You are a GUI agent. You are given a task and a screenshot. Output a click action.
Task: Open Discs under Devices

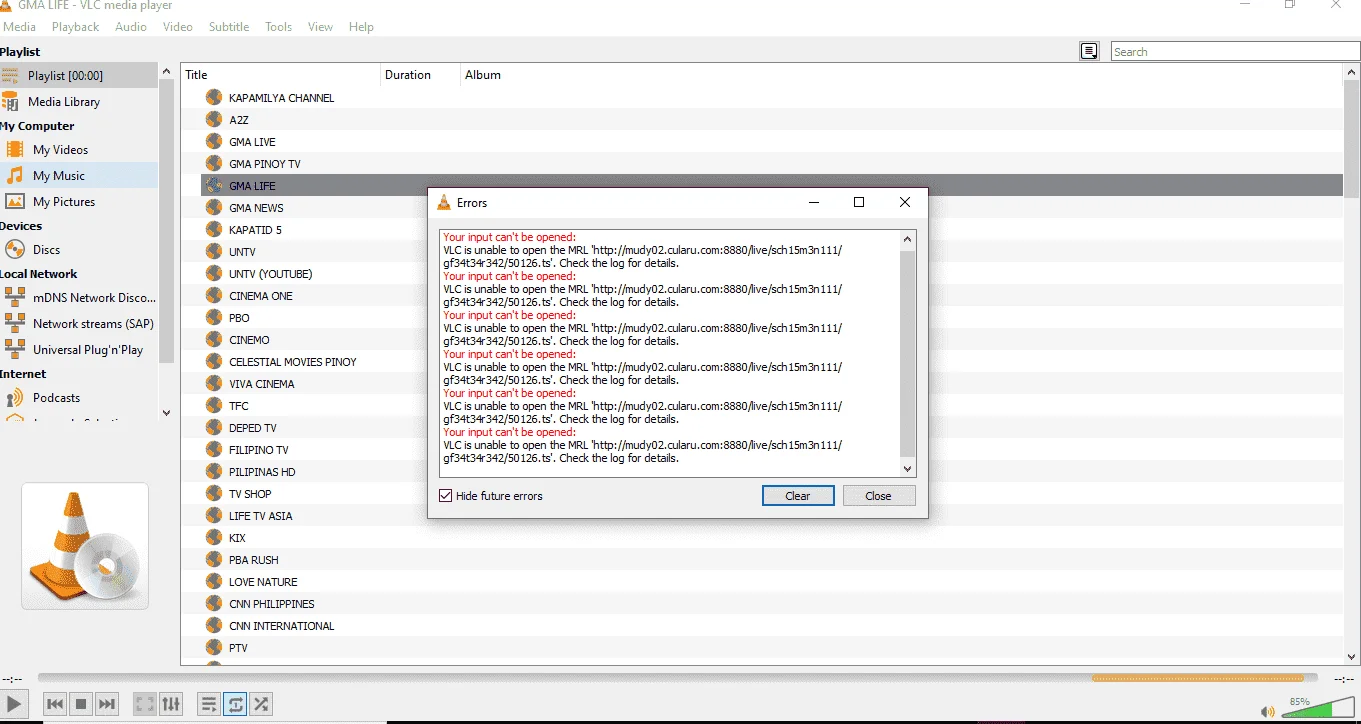(x=79, y=250)
